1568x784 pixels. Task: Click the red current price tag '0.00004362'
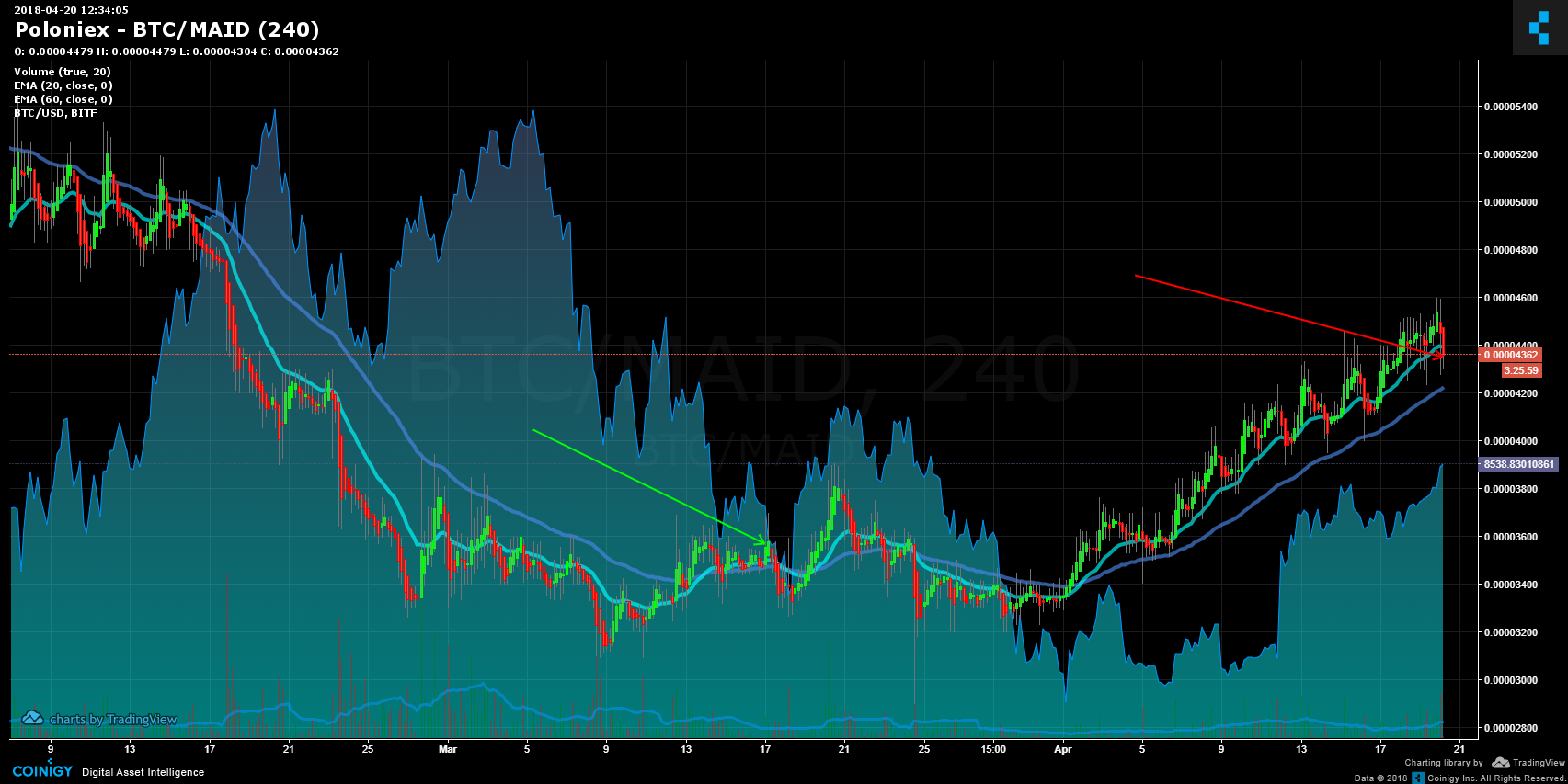click(x=1509, y=355)
